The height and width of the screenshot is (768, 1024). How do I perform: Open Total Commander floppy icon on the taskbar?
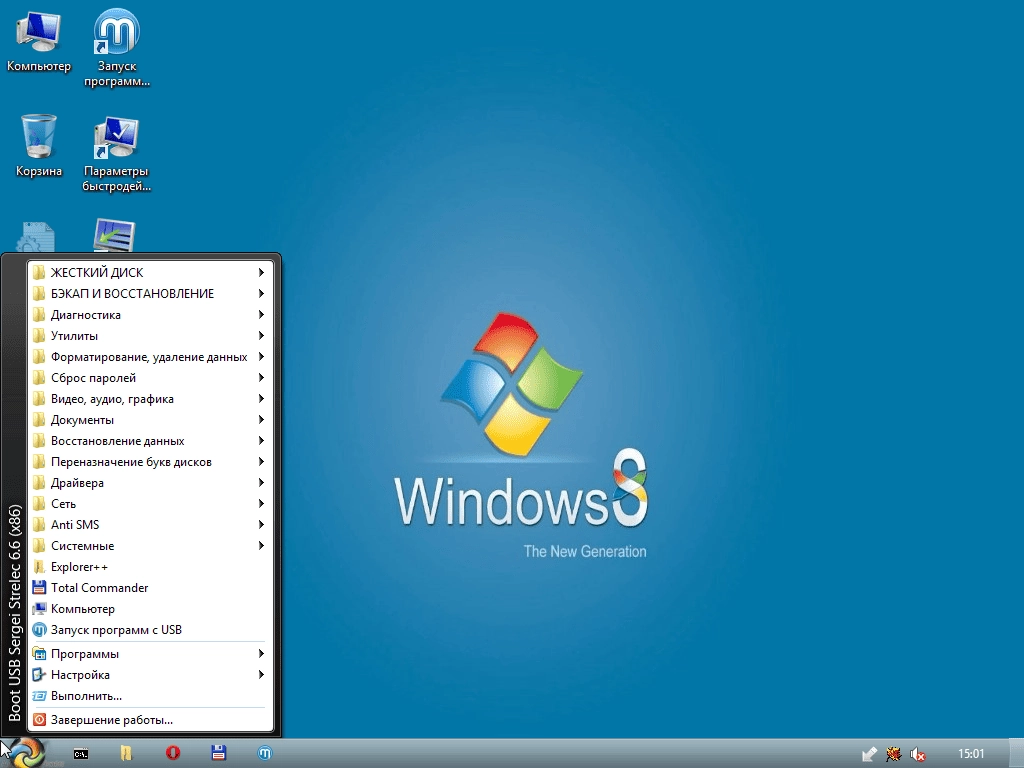219,753
